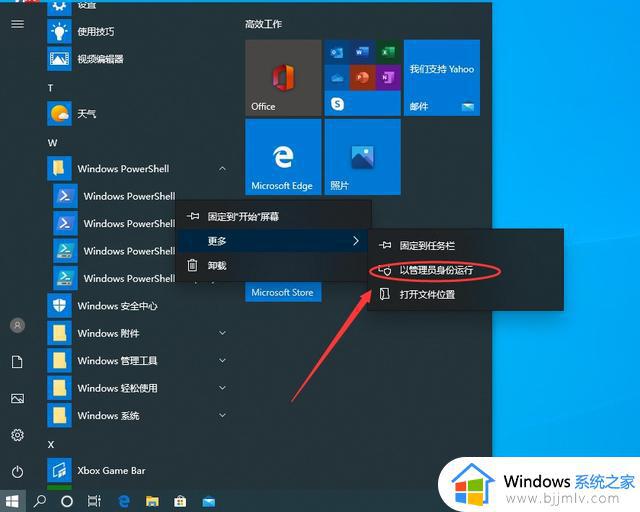640x512 pixels.
Task: Click the Windows Start button on taskbar
Action: pos(12,501)
